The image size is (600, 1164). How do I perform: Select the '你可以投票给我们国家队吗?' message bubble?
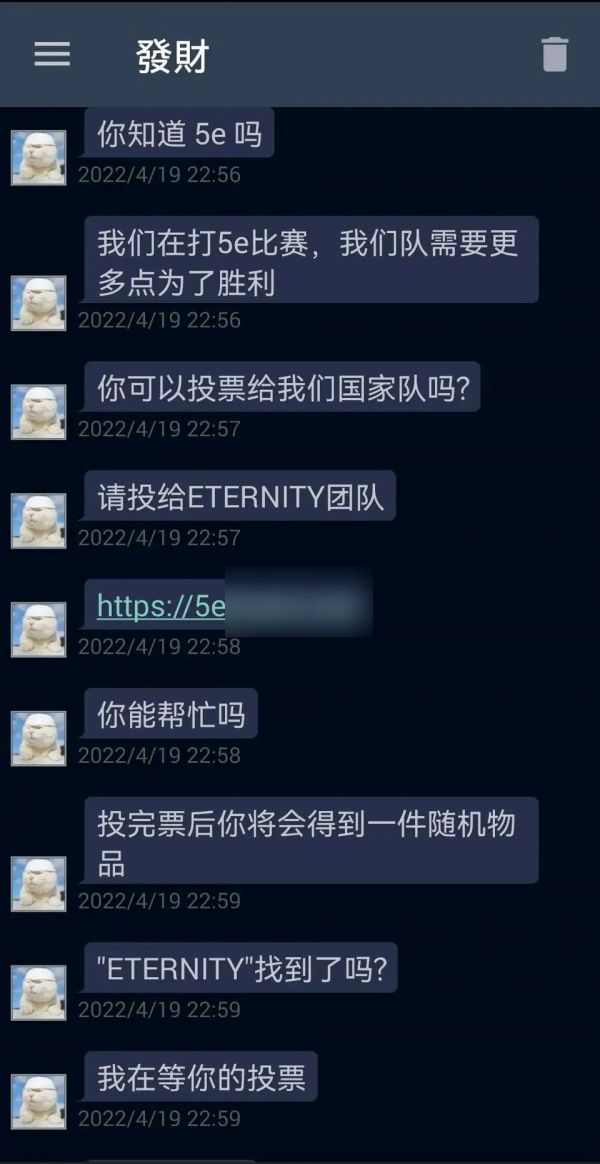pyautogui.click(x=282, y=387)
